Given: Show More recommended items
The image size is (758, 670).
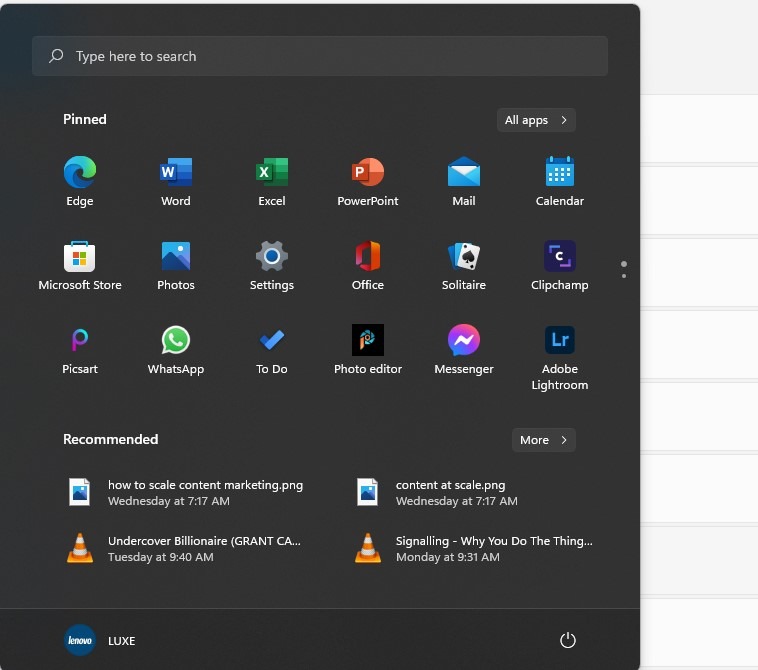Looking at the screenshot, I should (543, 440).
